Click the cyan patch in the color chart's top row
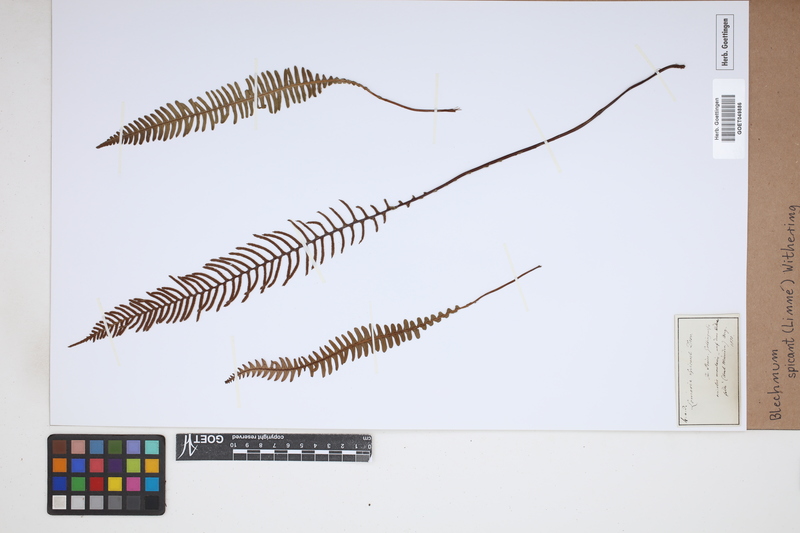The width and height of the screenshot is (800, 533). (151, 447)
